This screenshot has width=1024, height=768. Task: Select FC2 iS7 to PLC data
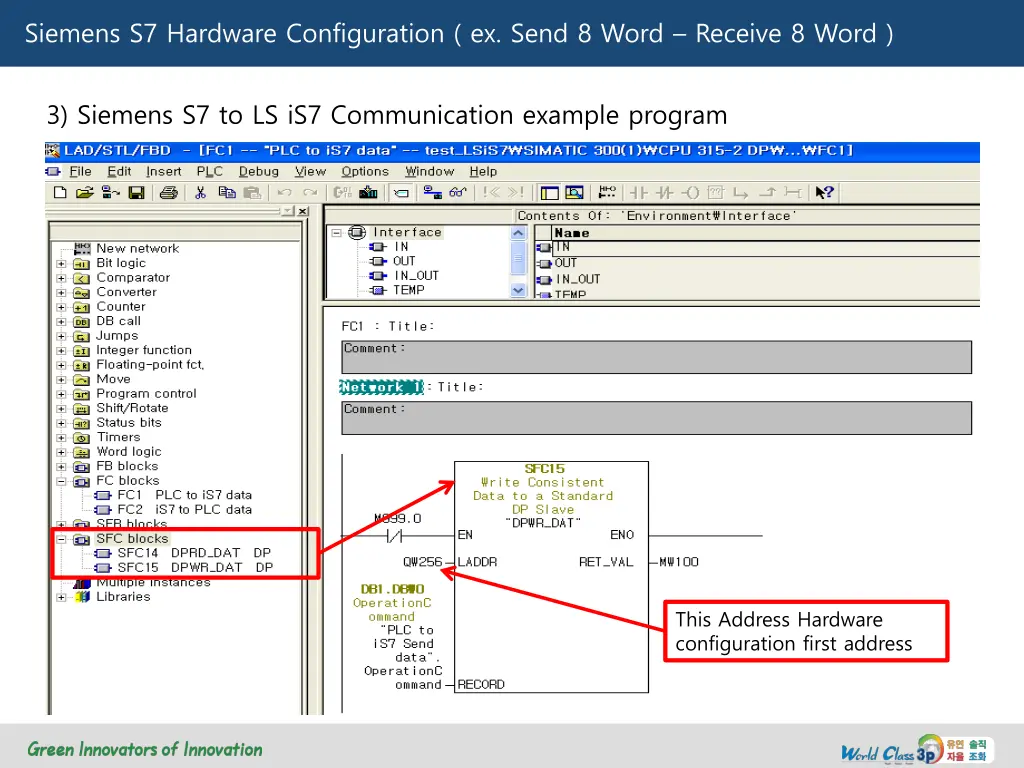(174, 509)
